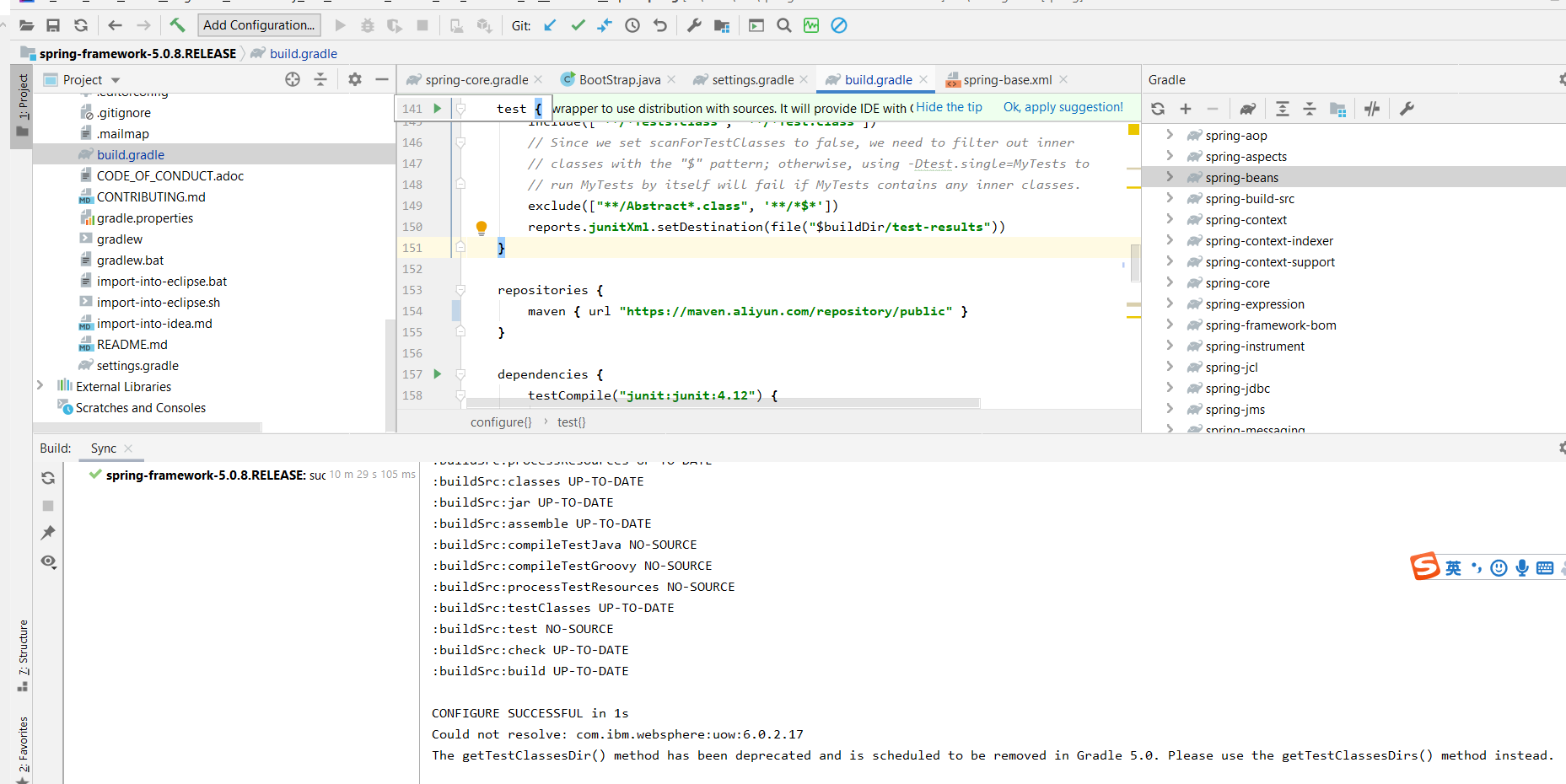Screen dimensions: 1566x784
Task: Open Project panel gear options
Action: click(355, 79)
